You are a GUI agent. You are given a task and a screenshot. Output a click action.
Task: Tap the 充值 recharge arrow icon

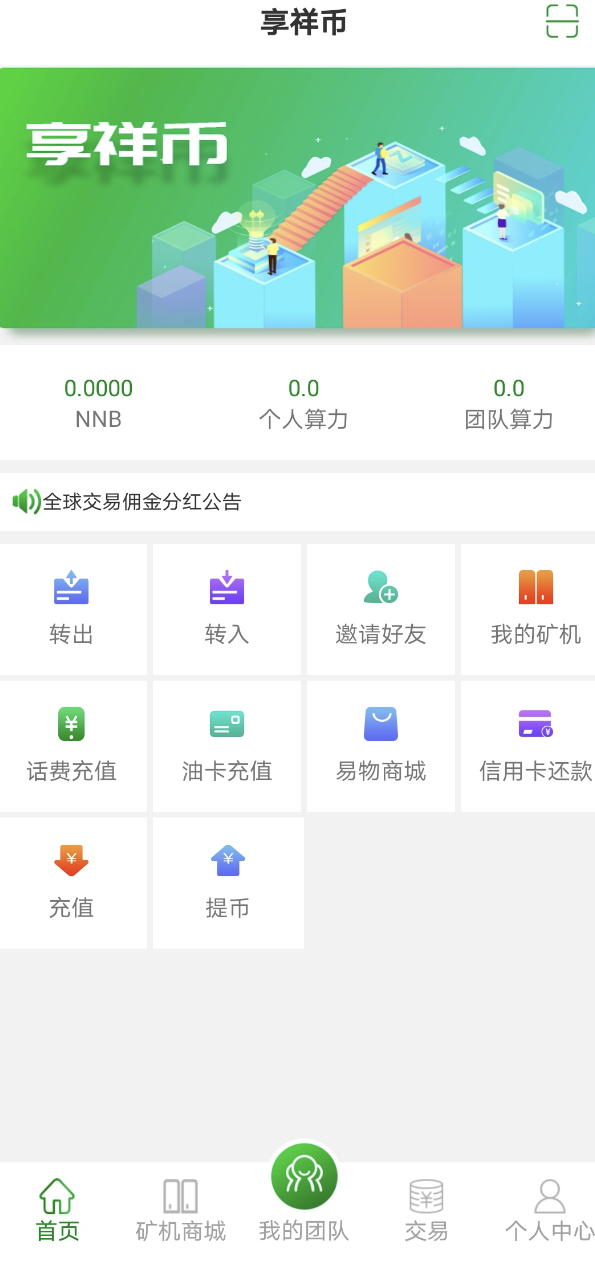pos(71,860)
